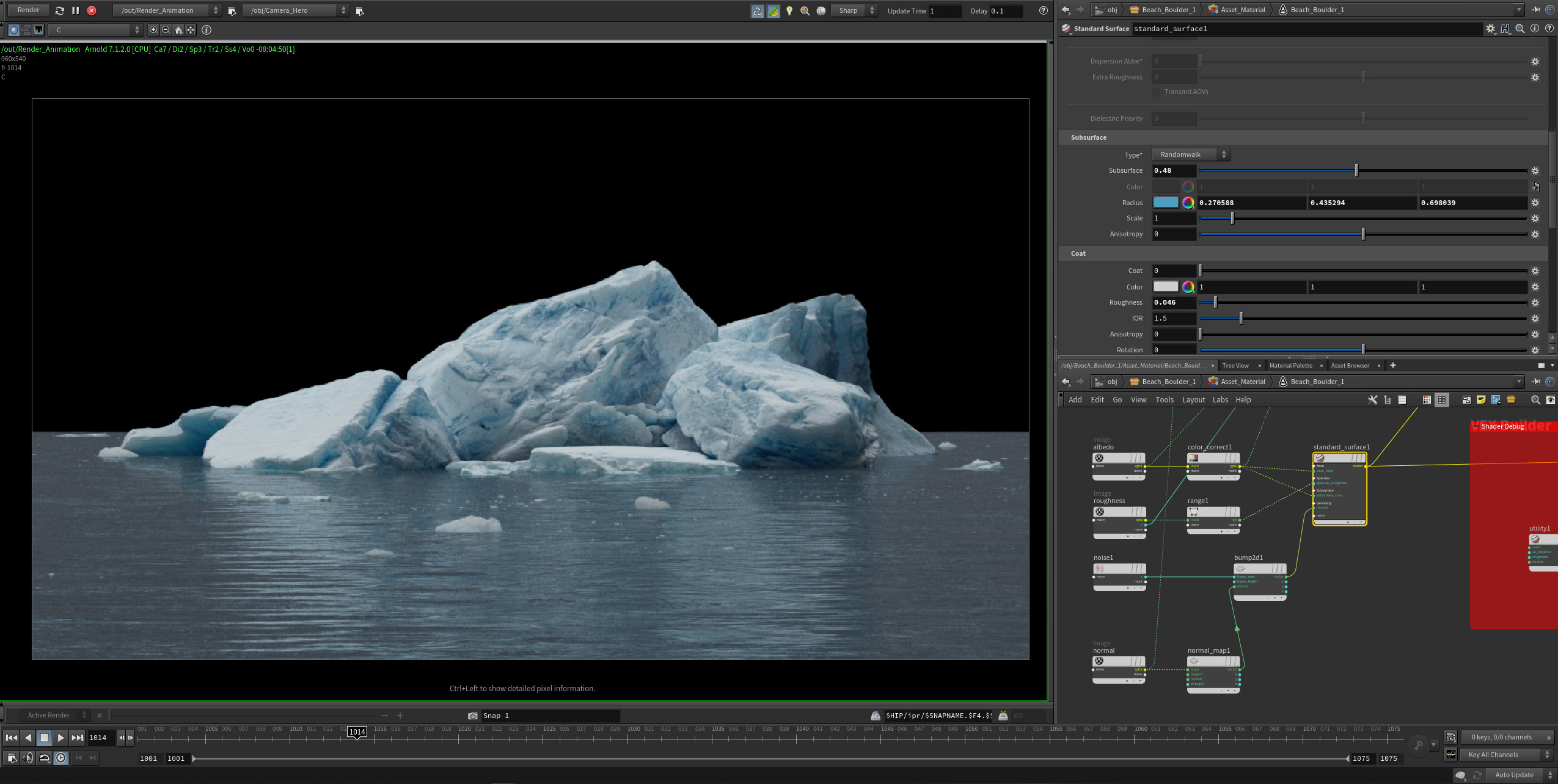The image size is (1558, 784).
Task: Switch to the Material Palette tab
Action: (1290, 366)
